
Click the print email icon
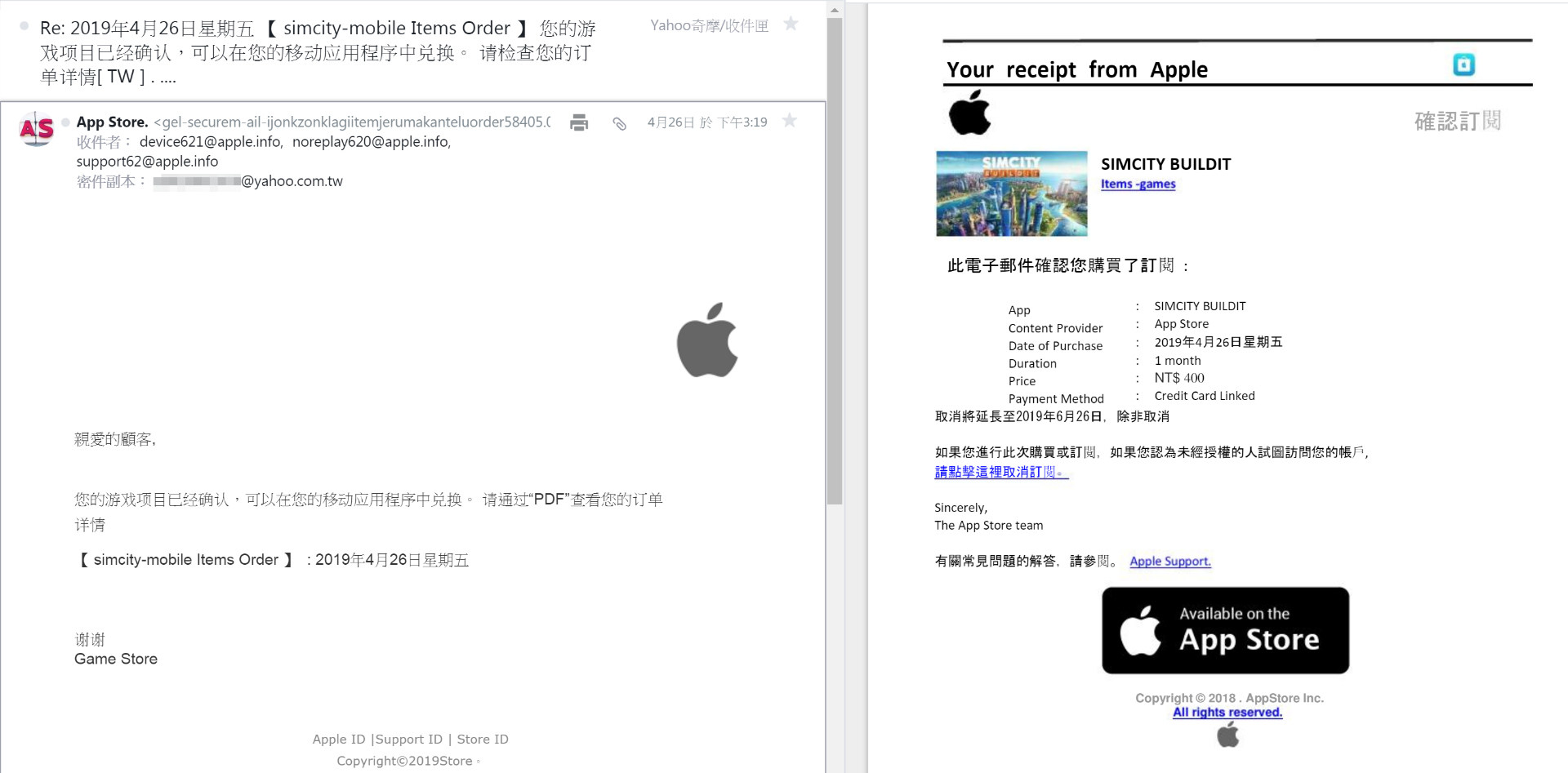pyautogui.click(x=579, y=122)
